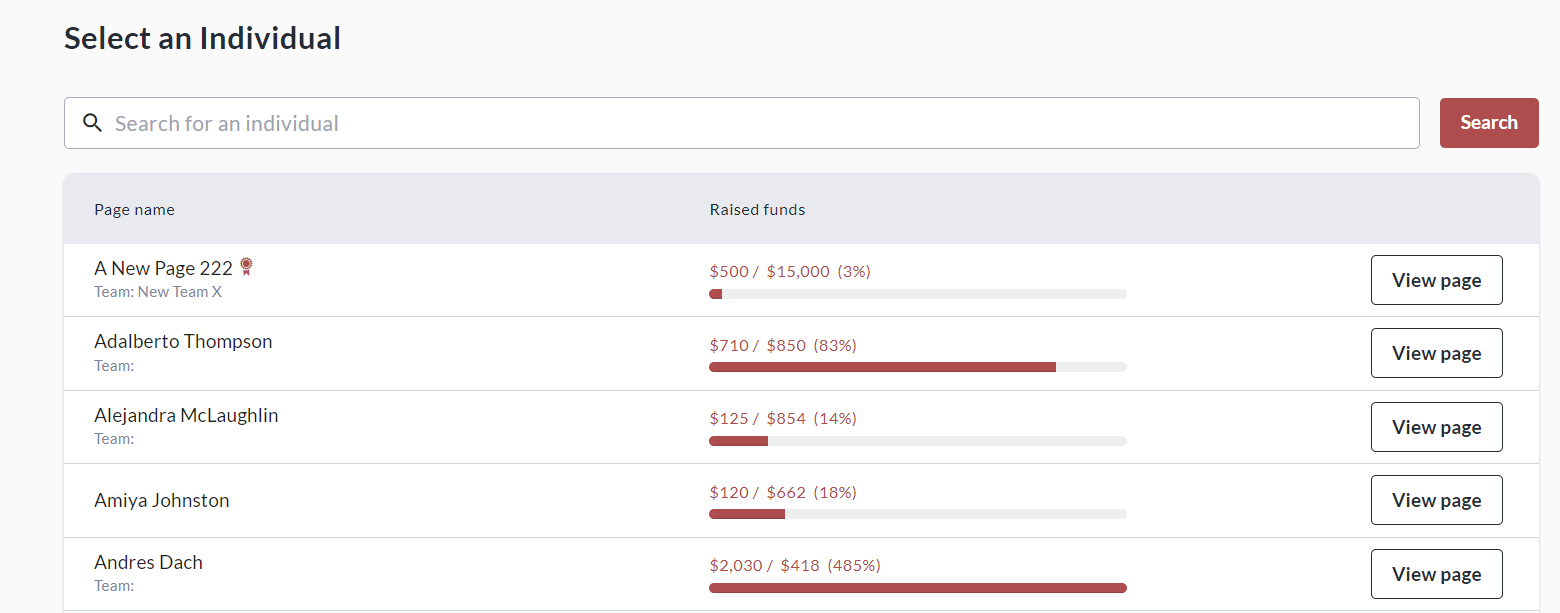Click Adalberto Thompson's 83% progress bar
1560x613 pixels.
(x=917, y=367)
